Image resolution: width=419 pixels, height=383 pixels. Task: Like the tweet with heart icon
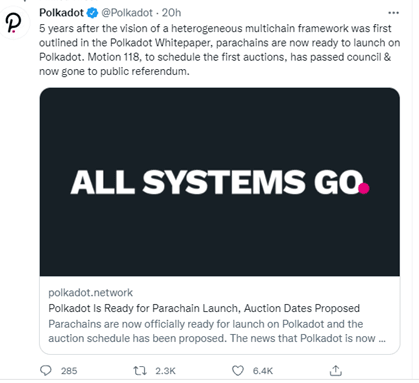tap(238, 371)
